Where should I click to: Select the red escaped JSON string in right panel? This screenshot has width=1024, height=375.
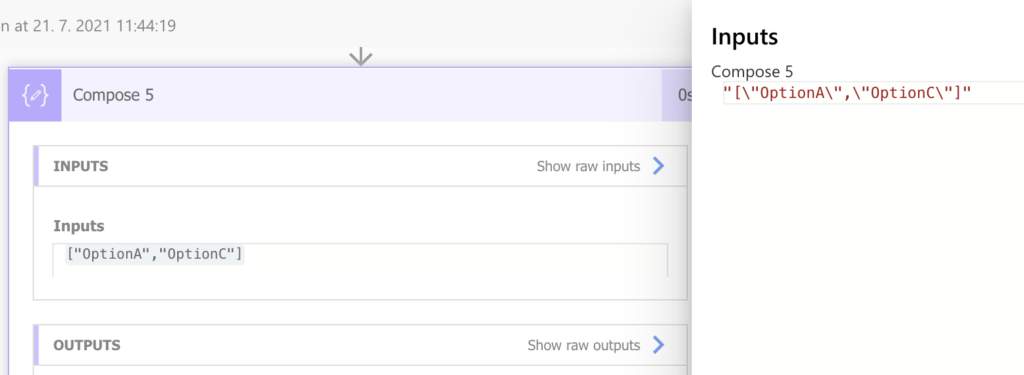point(848,93)
